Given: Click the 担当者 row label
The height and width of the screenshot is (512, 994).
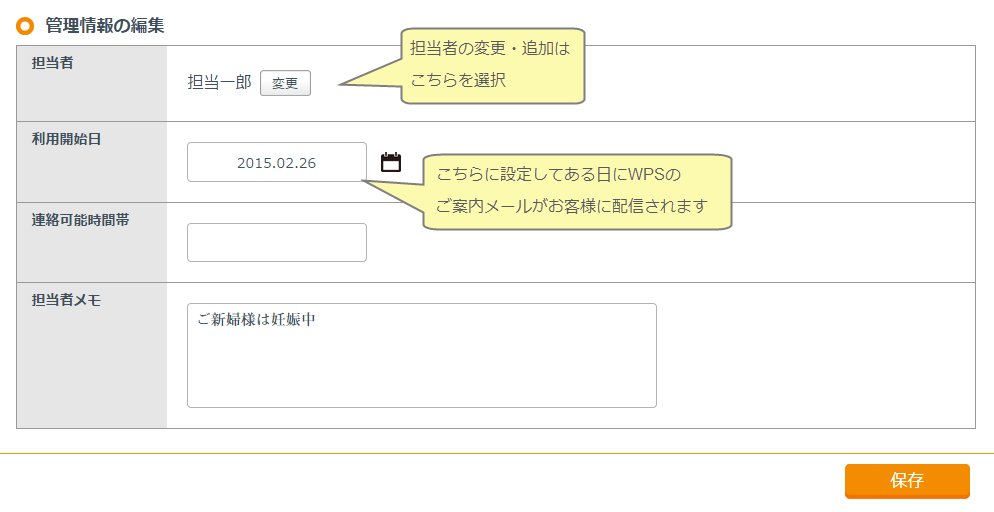Looking at the screenshot, I should pyautogui.click(x=52, y=63).
